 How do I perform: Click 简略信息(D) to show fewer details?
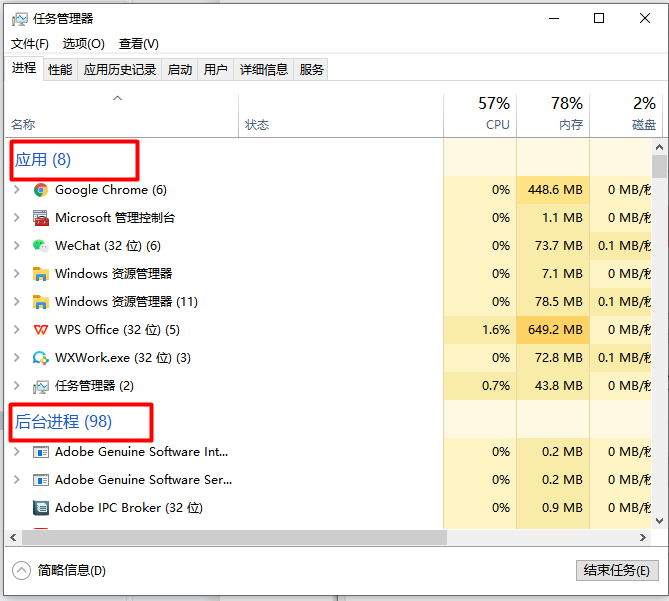(72, 570)
